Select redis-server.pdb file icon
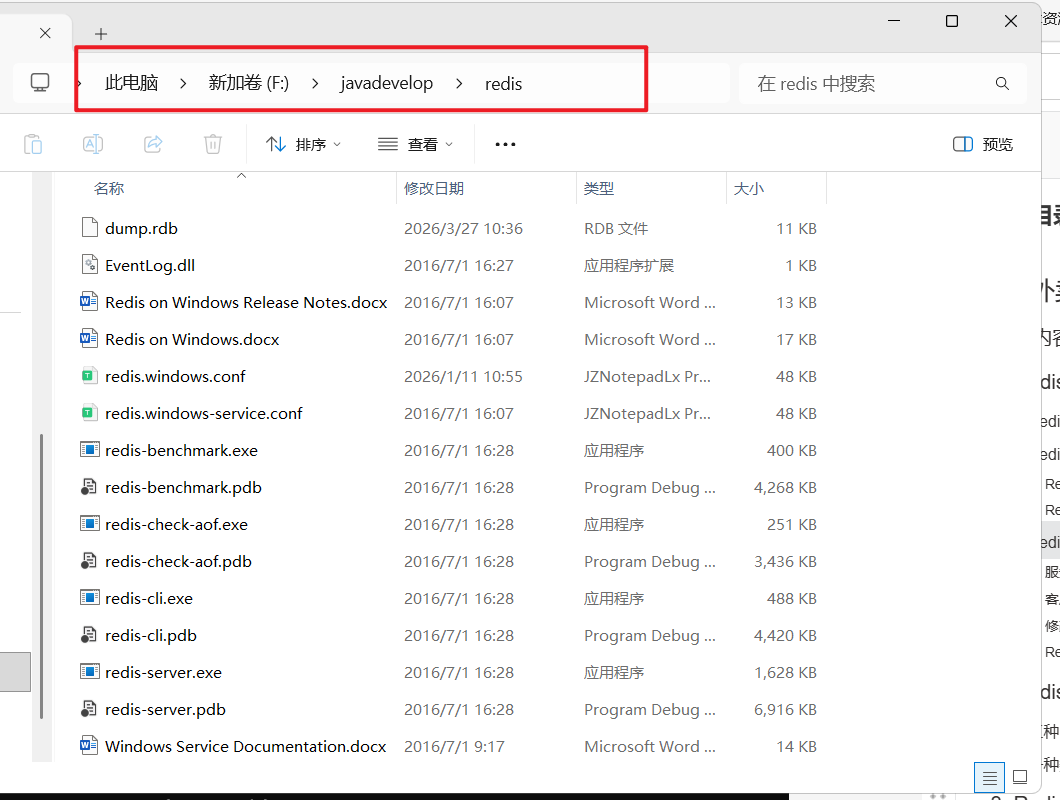Screen dimensions: 1060x800 coord(89,709)
